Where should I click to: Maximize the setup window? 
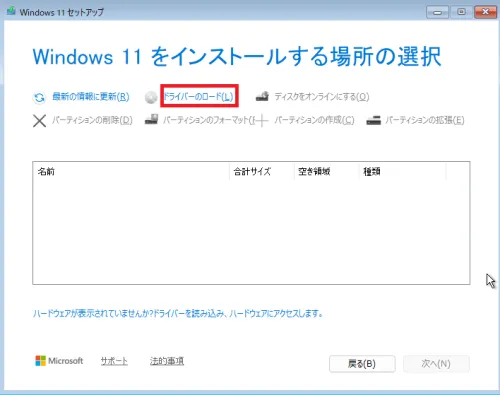461,12
